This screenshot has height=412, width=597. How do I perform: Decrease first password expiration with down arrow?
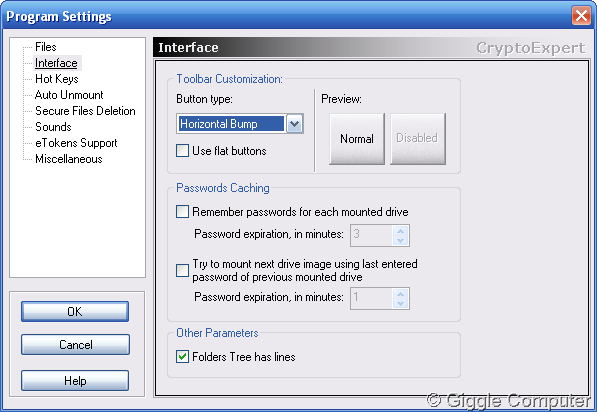tap(401, 241)
